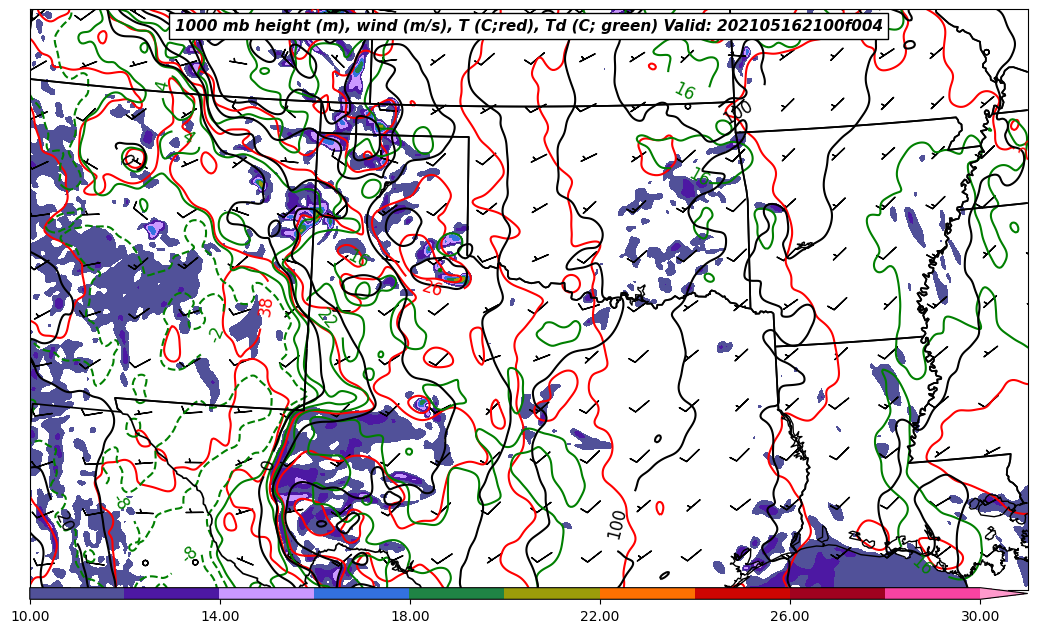This screenshot has width=1037, height=633.
Task: Click the 14.00 colorbar tick label
Action: coord(220,616)
